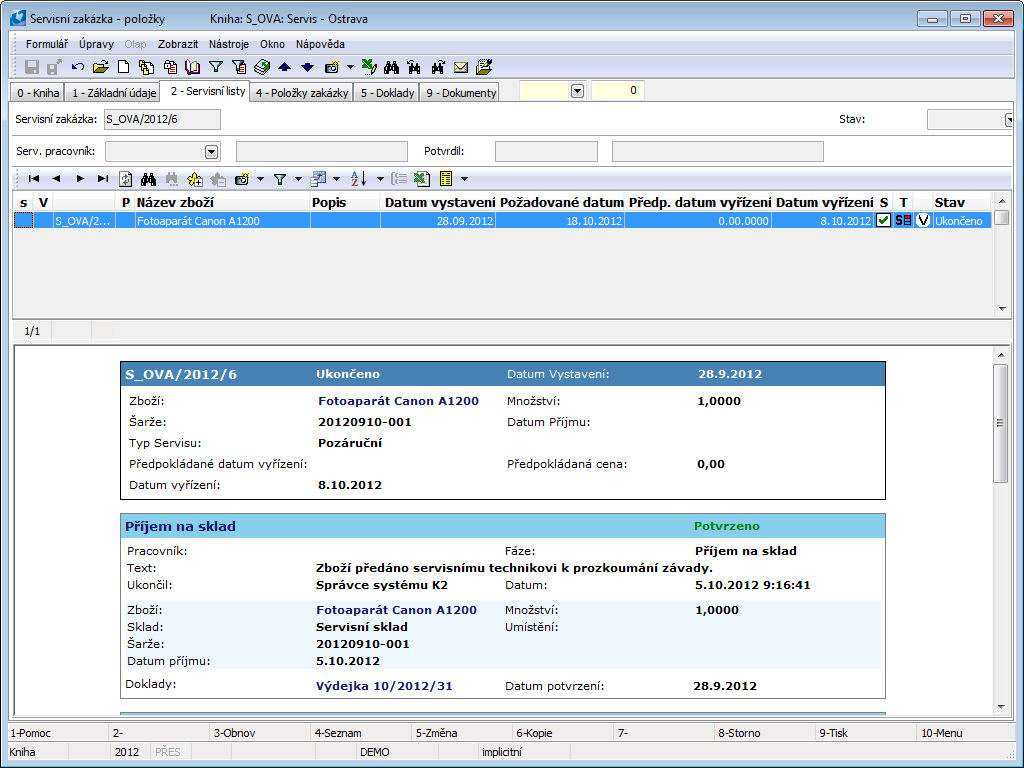Expand the A-Z sort dropdown arrow
The width and height of the screenshot is (1024, 768).
click(x=380, y=179)
